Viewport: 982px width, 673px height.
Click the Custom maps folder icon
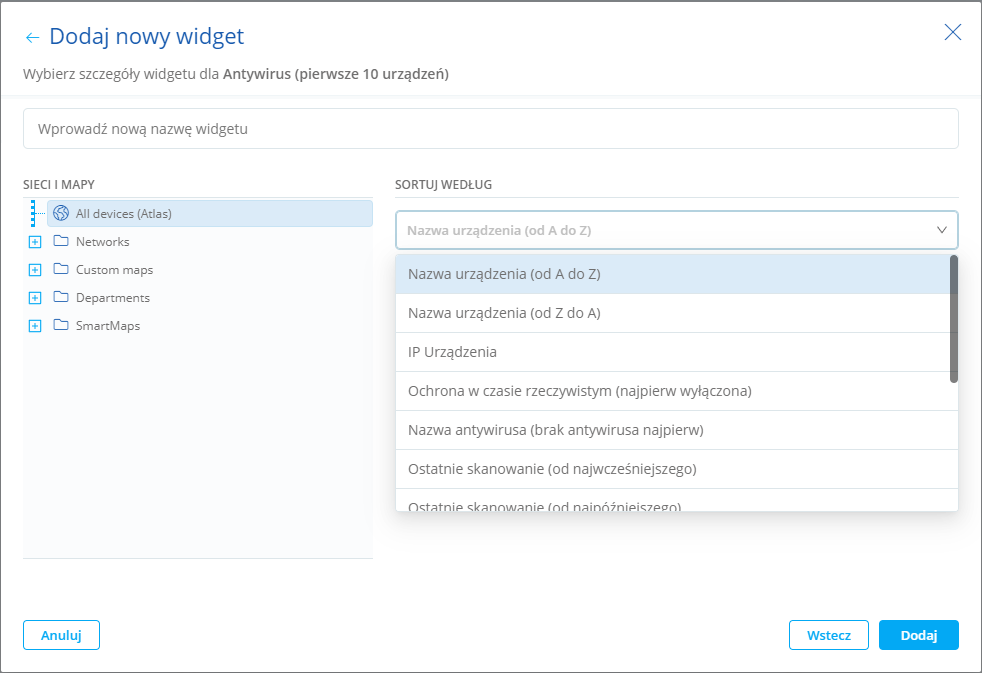(61, 269)
